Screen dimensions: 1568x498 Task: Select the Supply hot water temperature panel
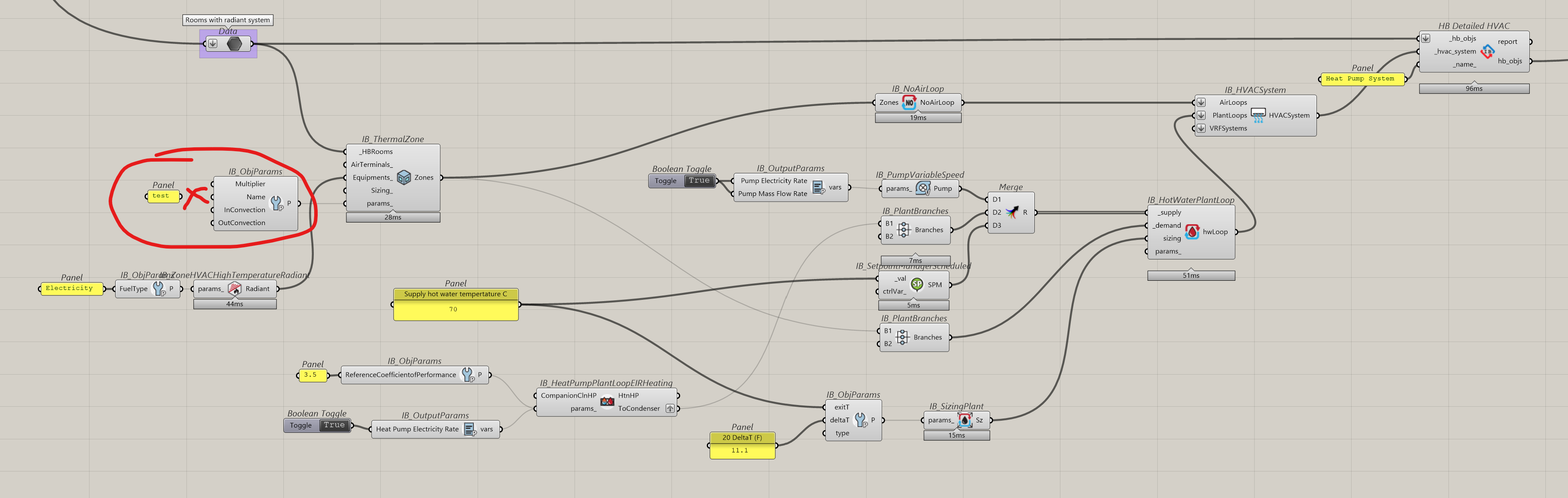(x=456, y=304)
